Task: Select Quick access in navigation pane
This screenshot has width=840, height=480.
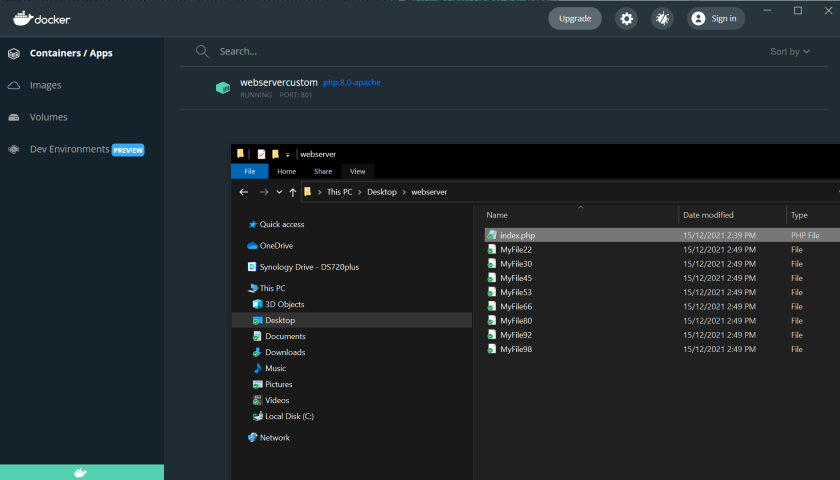Action: [282, 224]
